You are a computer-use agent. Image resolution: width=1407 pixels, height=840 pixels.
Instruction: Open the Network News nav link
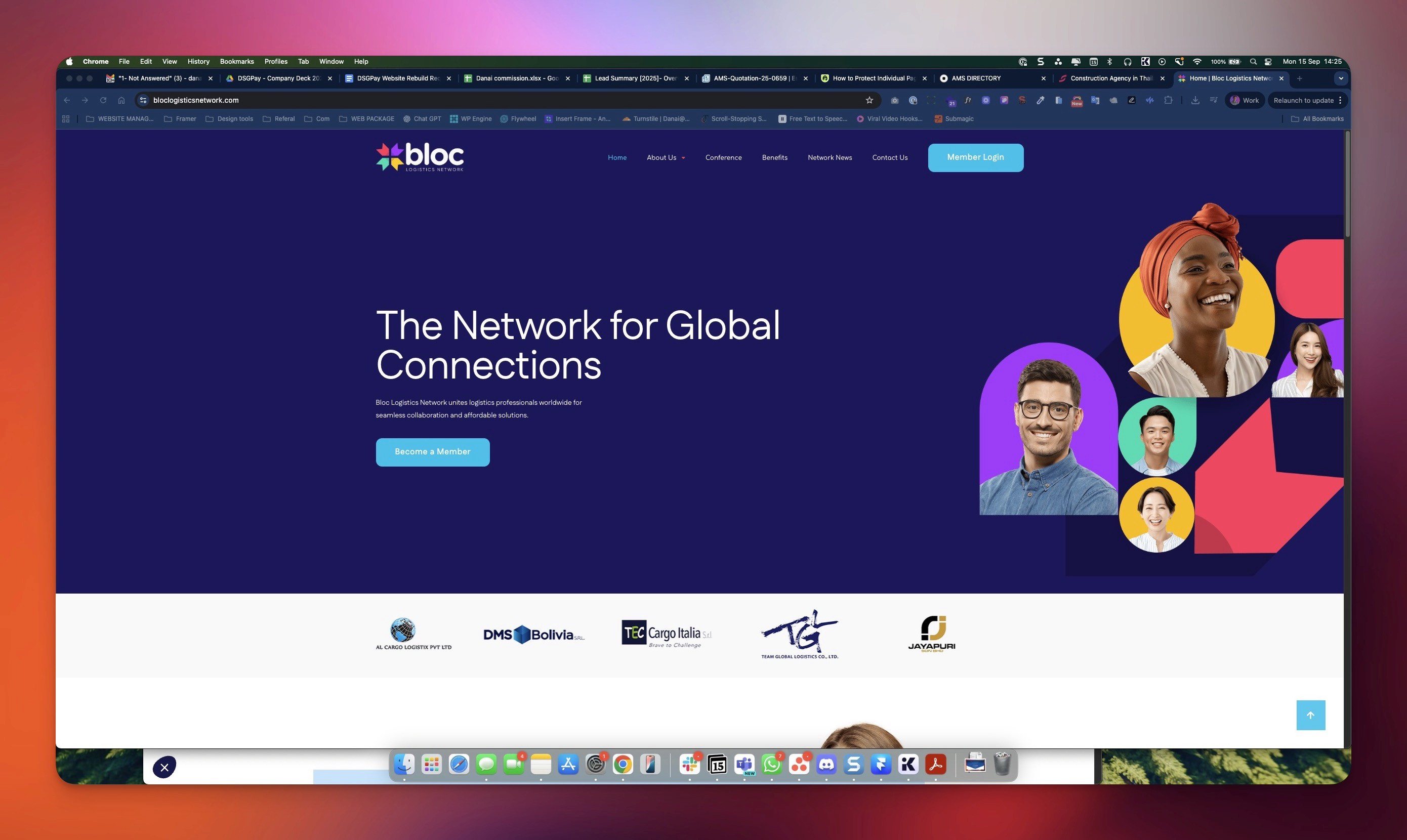[x=829, y=157]
